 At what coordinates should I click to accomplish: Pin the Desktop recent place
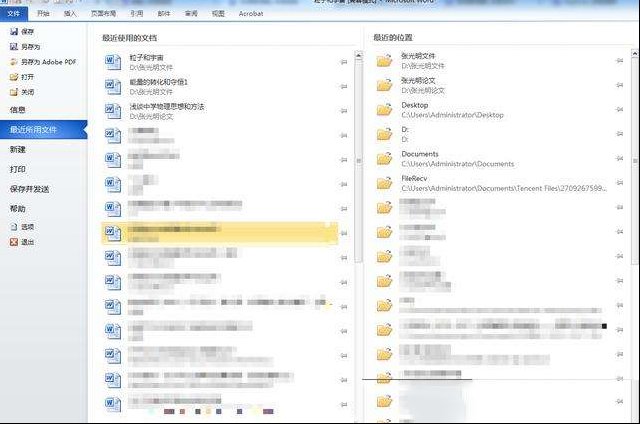620,109
